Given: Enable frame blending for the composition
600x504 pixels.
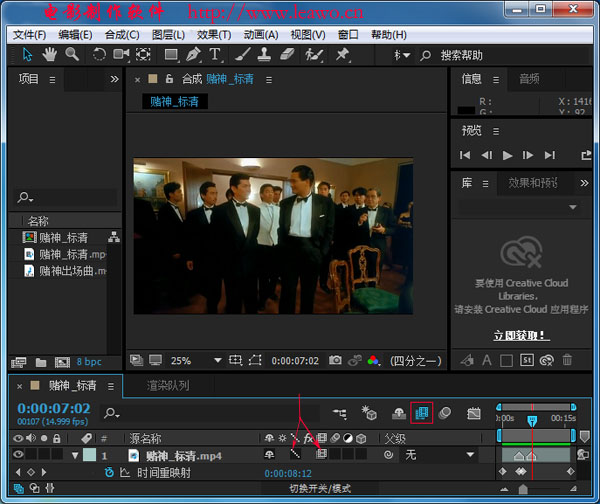Looking at the screenshot, I should (x=421, y=413).
